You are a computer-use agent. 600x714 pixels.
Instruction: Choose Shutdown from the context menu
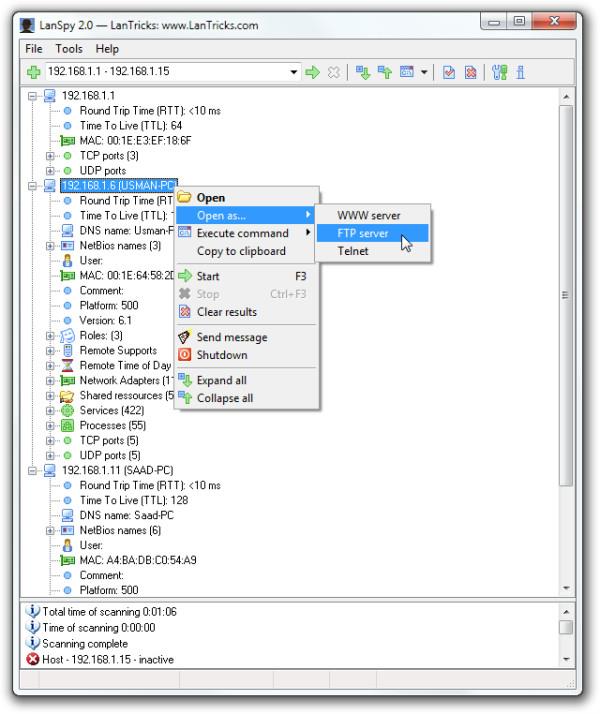221,355
